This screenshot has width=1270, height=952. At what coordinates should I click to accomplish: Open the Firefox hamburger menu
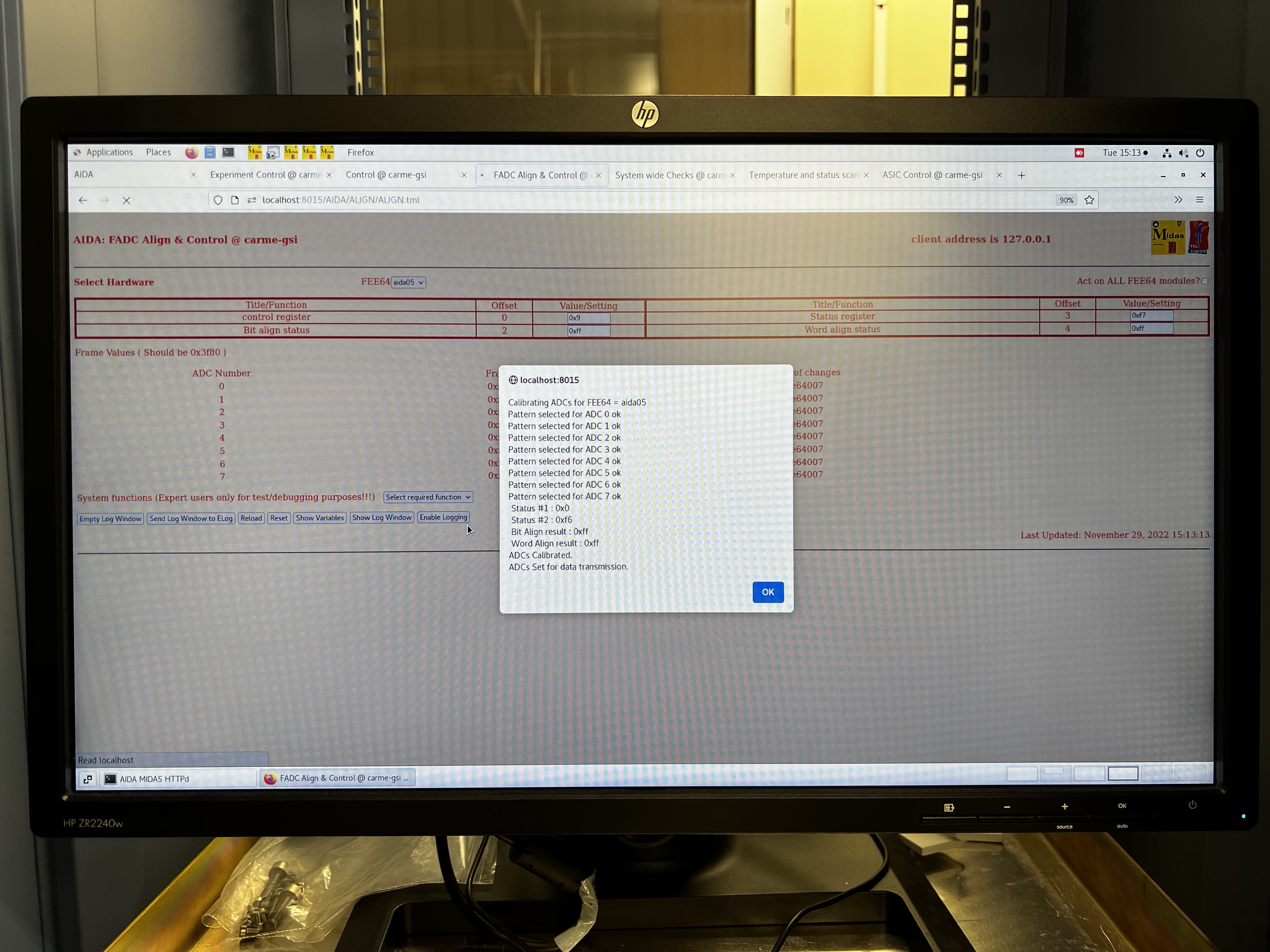1199,200
